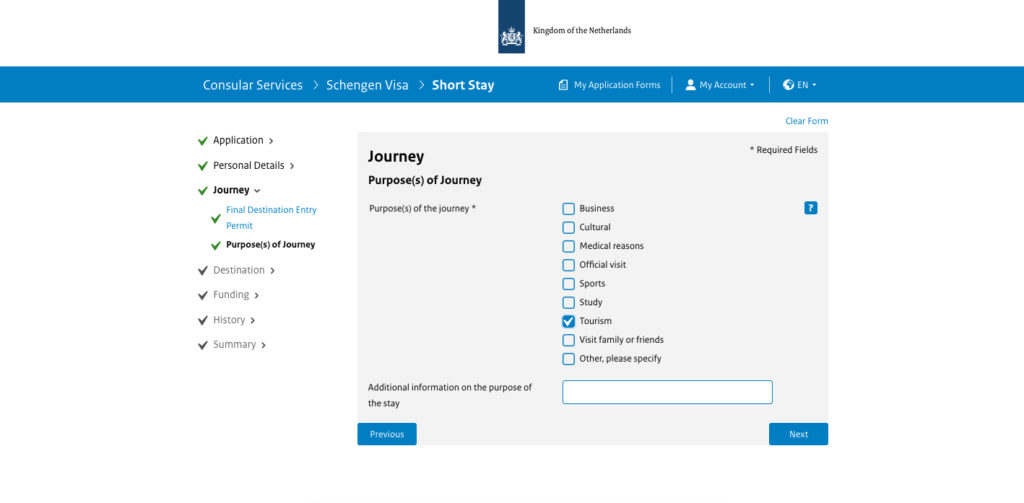Go to Schengen Visa breadcrumb

[367, 85]
